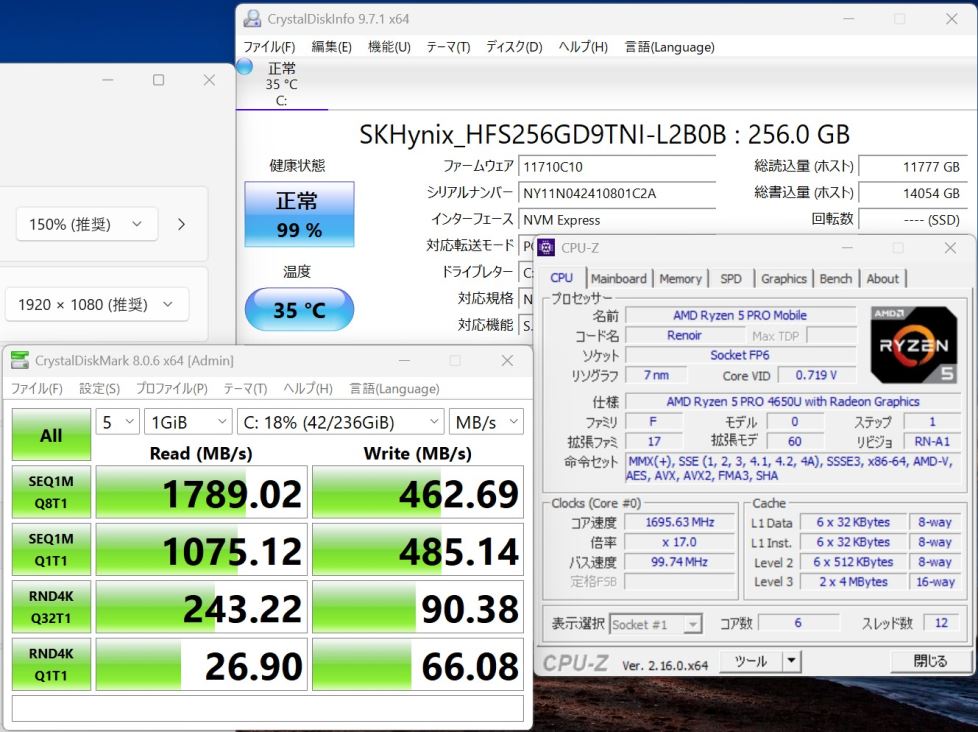This screenshot has height=732, width=978.
Task: Click the 35 °C temperature indicator
Action: click(299, 310)
